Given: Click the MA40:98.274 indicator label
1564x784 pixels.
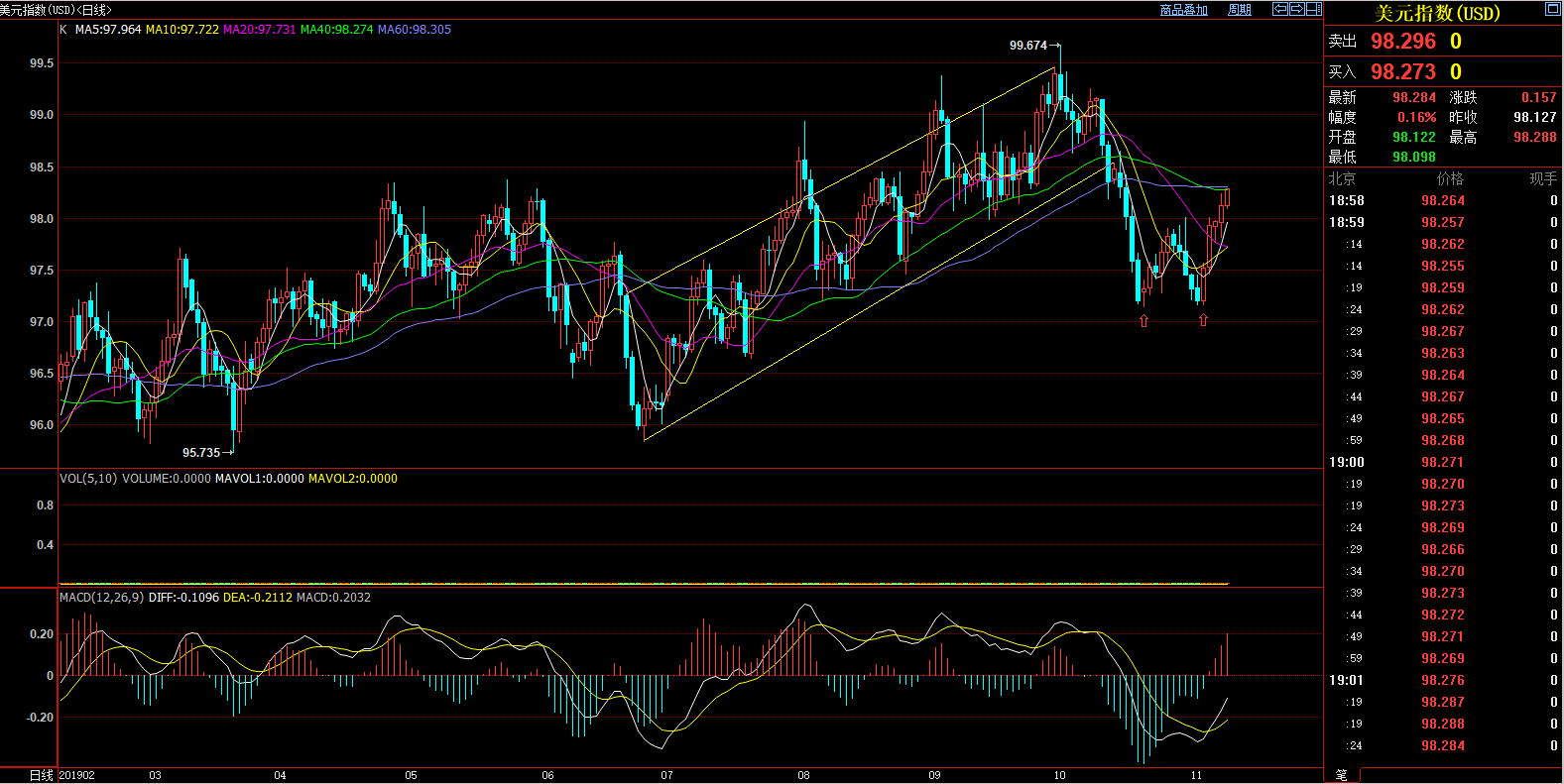Looking at the screenshot, I should [x=337, y=30].
